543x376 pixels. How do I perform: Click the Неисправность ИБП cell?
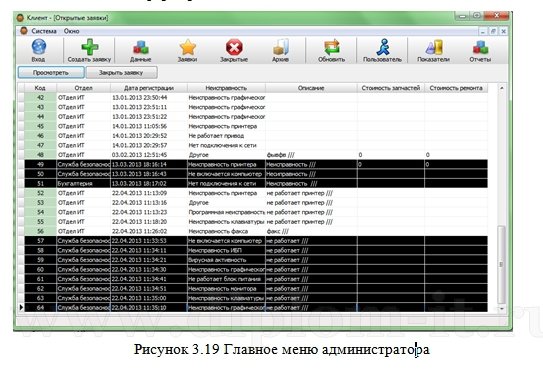click(x=226, y=250)
